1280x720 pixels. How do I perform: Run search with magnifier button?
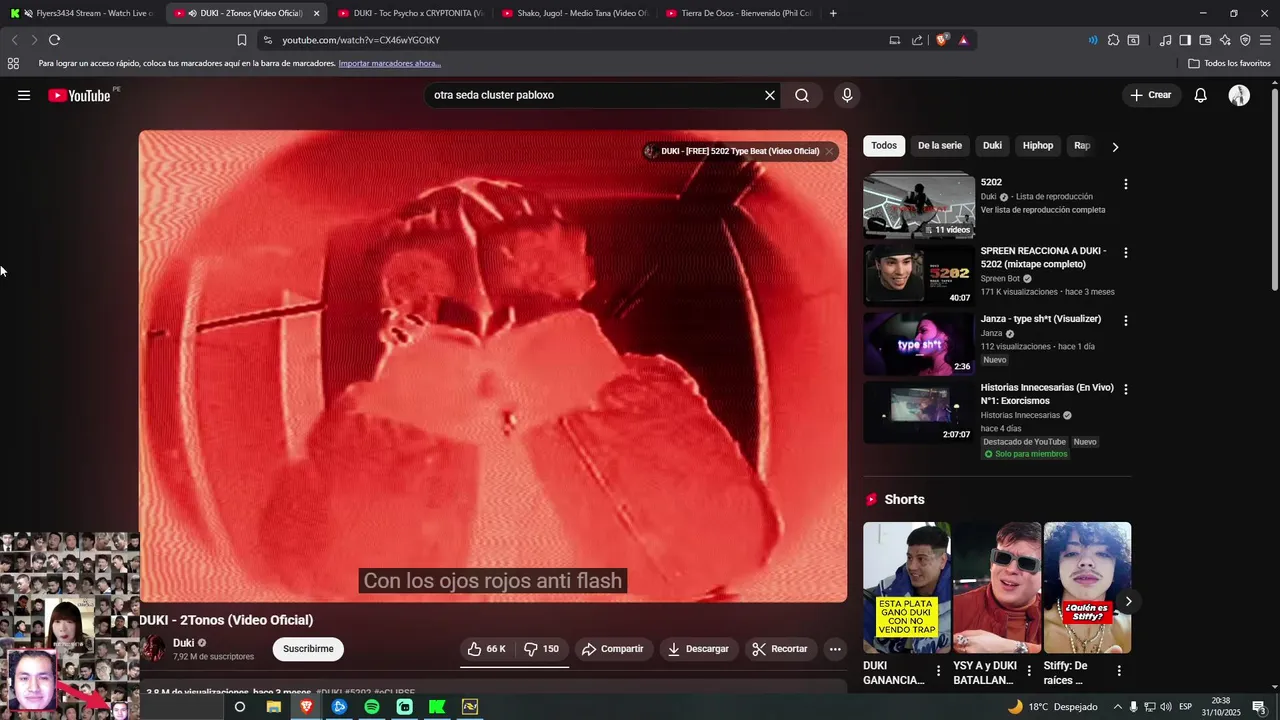802,95
